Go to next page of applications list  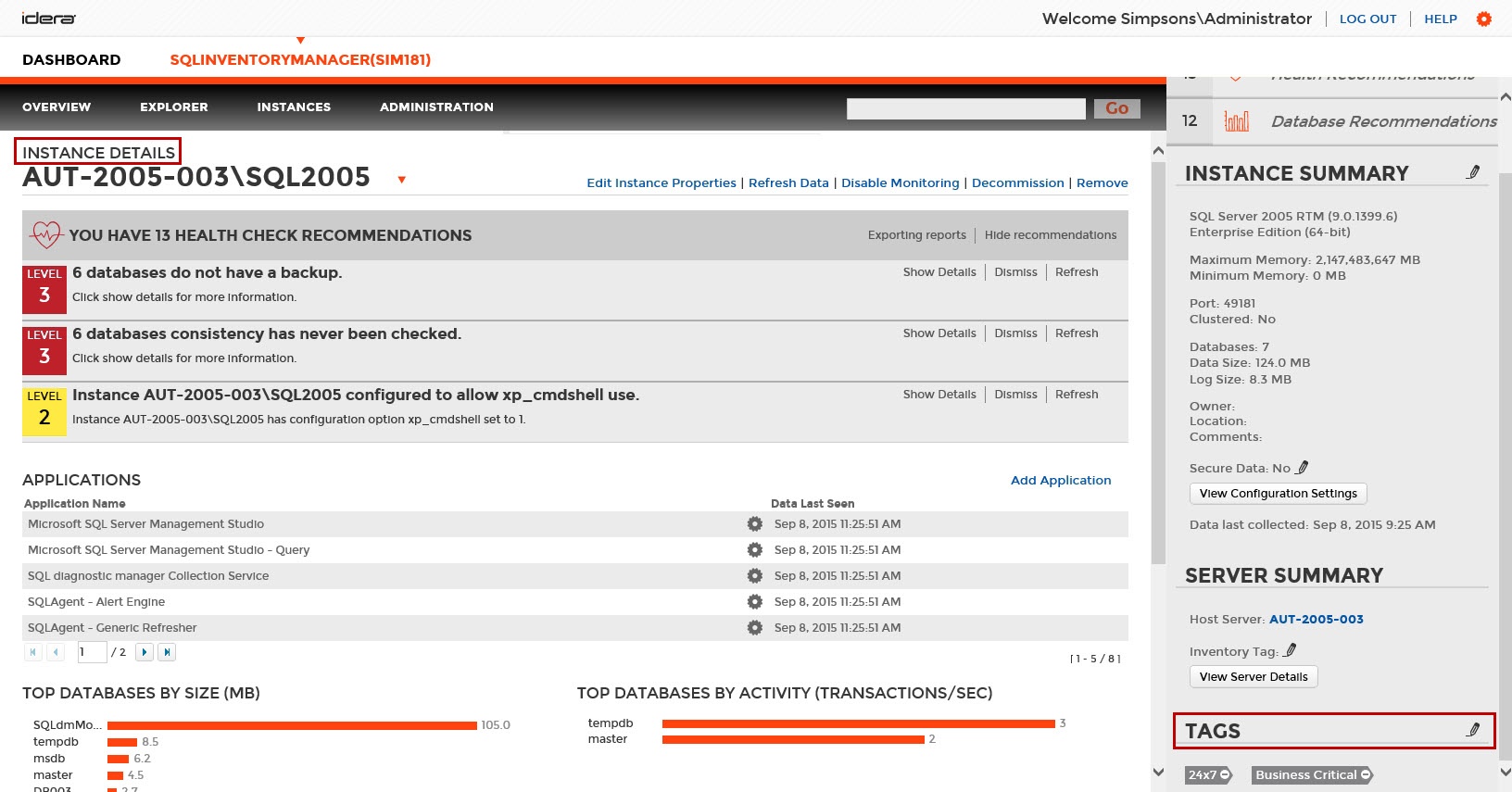click(145, 652)
